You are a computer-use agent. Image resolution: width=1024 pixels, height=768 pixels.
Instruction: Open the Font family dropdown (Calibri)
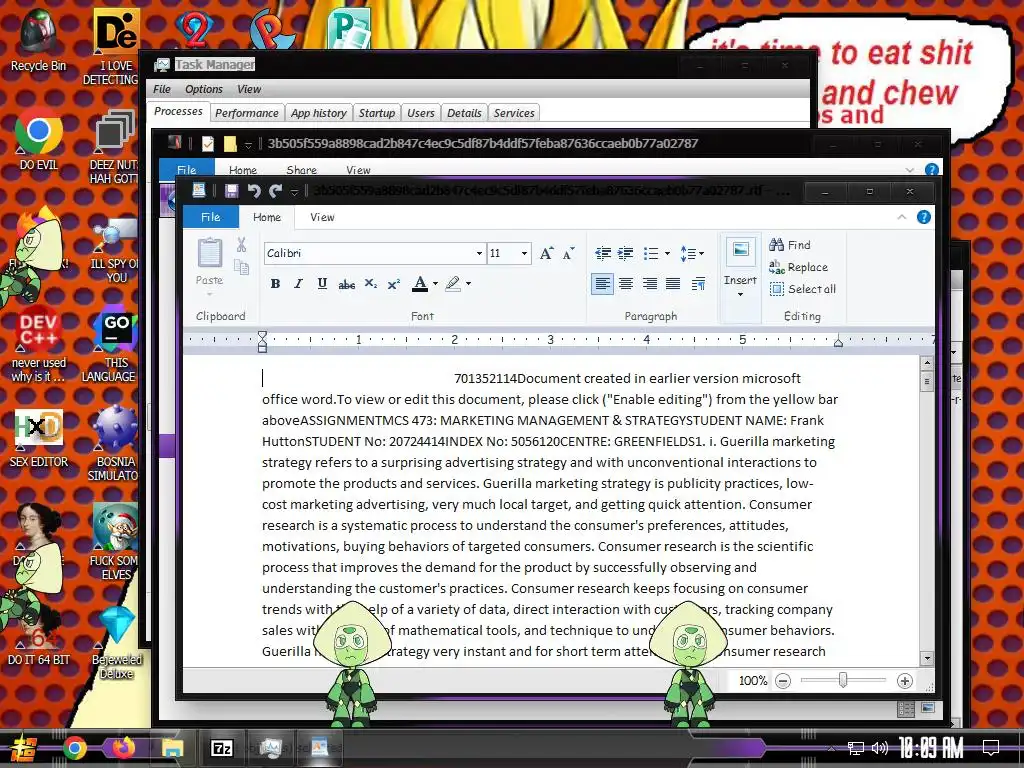[x=479, y=253]
